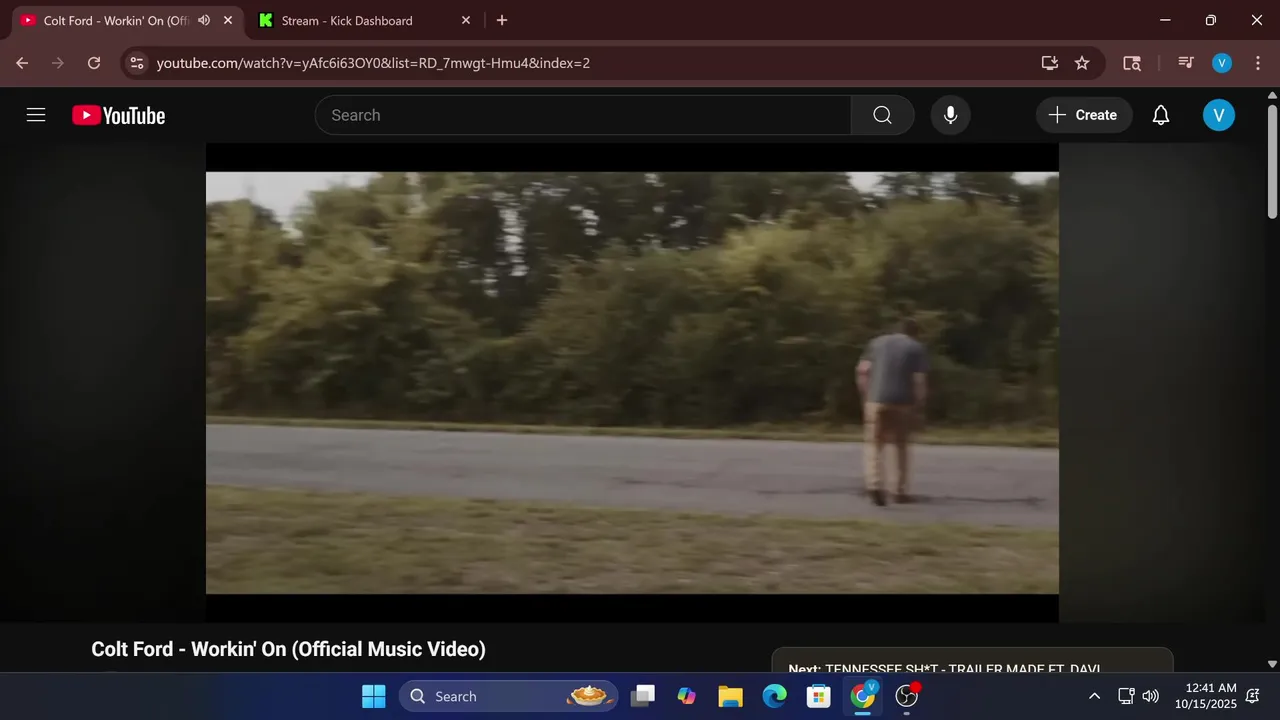This screenshot has width=1280, height=720.
Task: Bookmark this page with the star
Action: coord(1082,63)
